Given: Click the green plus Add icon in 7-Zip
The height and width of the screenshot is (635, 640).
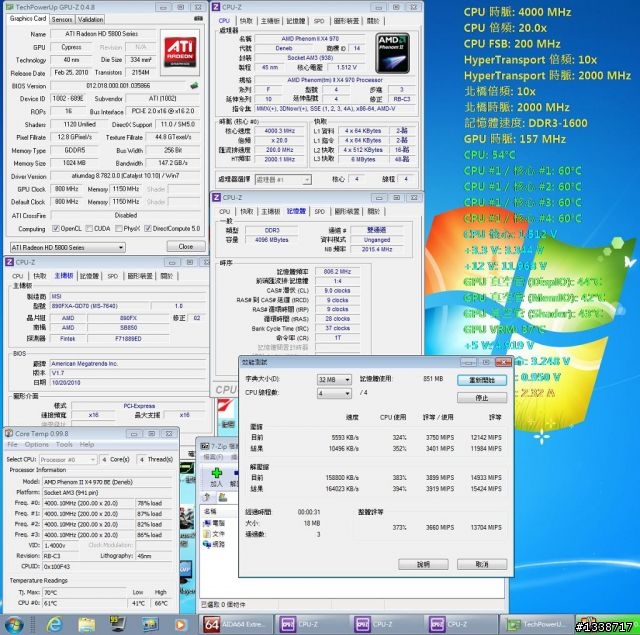Looking at the screenshot, I should coord(216,473).
